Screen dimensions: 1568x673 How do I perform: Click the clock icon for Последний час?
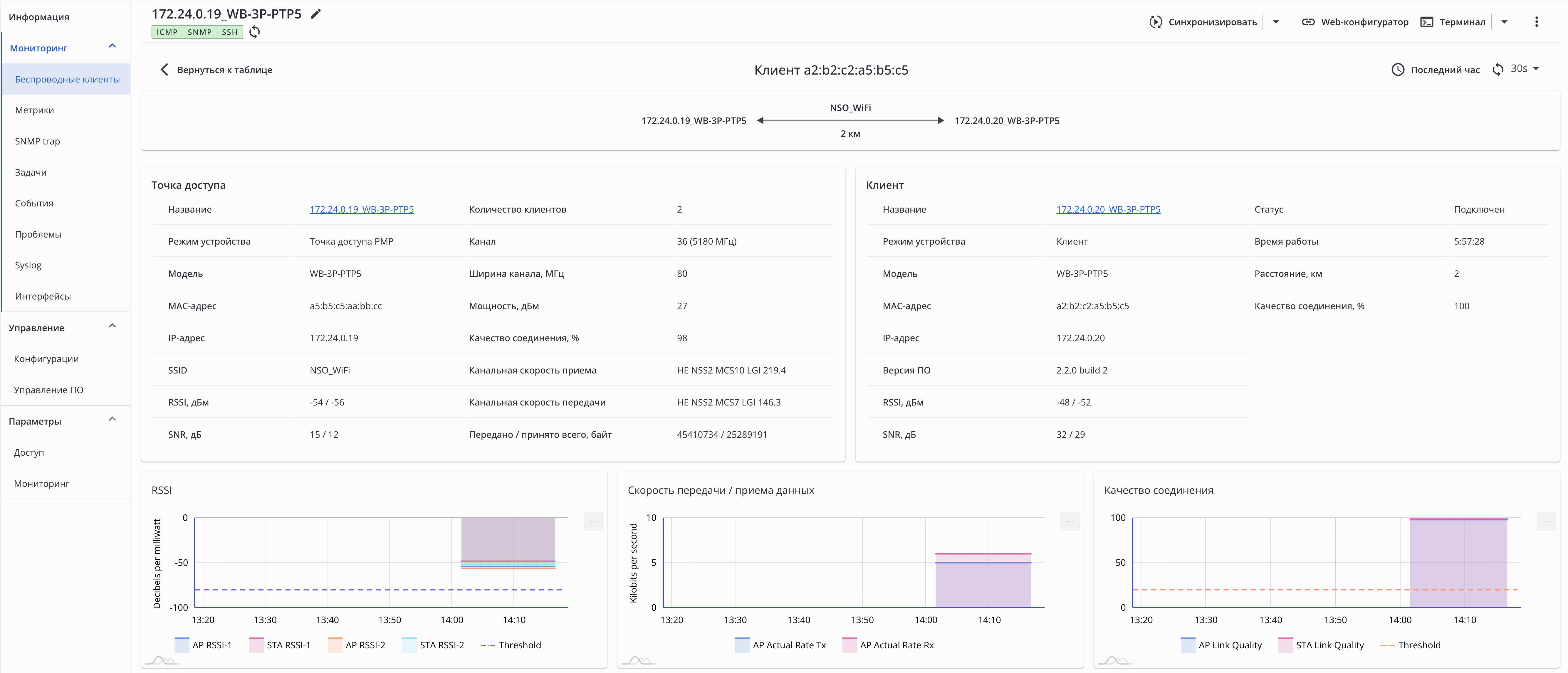coord(1398,69)
